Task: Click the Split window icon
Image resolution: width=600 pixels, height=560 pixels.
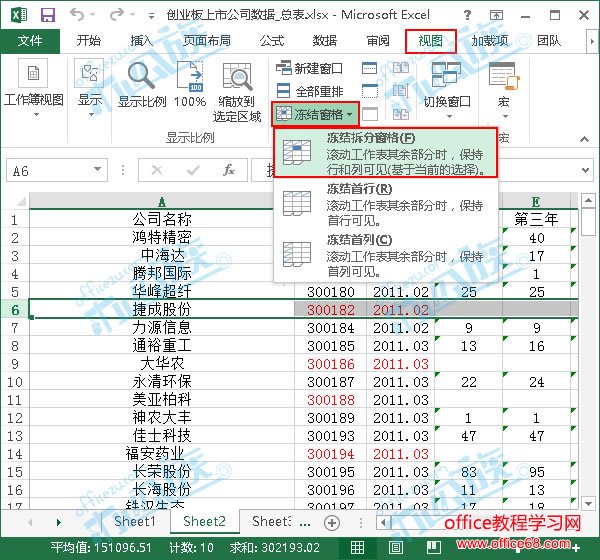Action: [370, 68]
